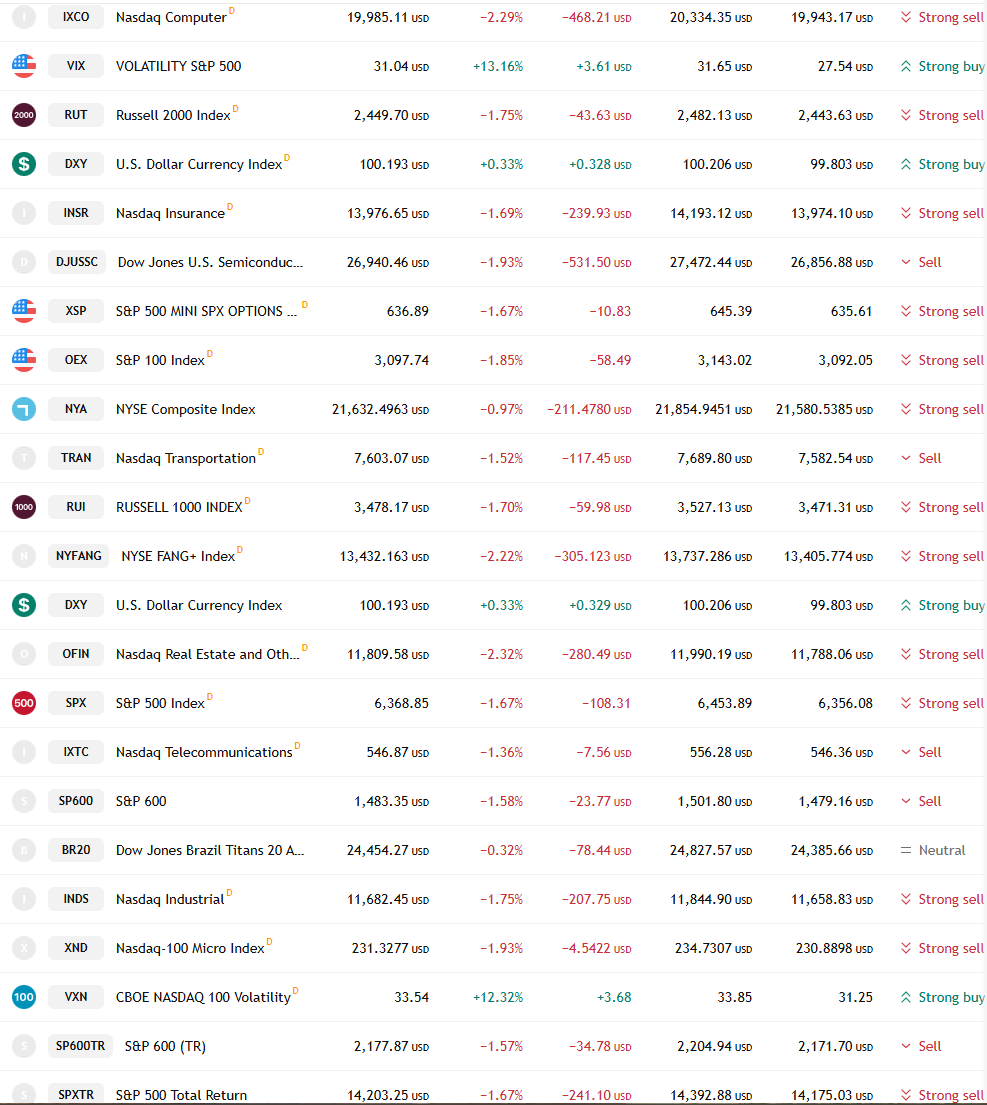Open CBOE NASDAQ 100 Volatility link

coord(203,998)
